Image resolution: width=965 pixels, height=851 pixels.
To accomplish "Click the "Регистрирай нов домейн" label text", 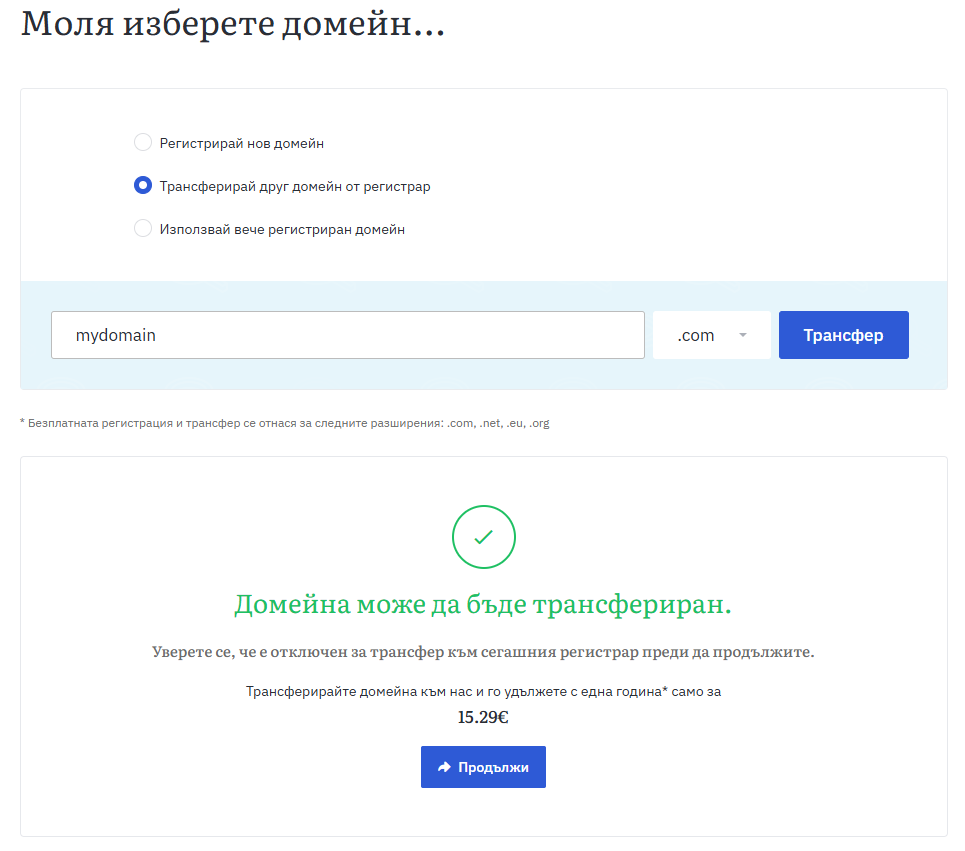I will tap(241, 143).
